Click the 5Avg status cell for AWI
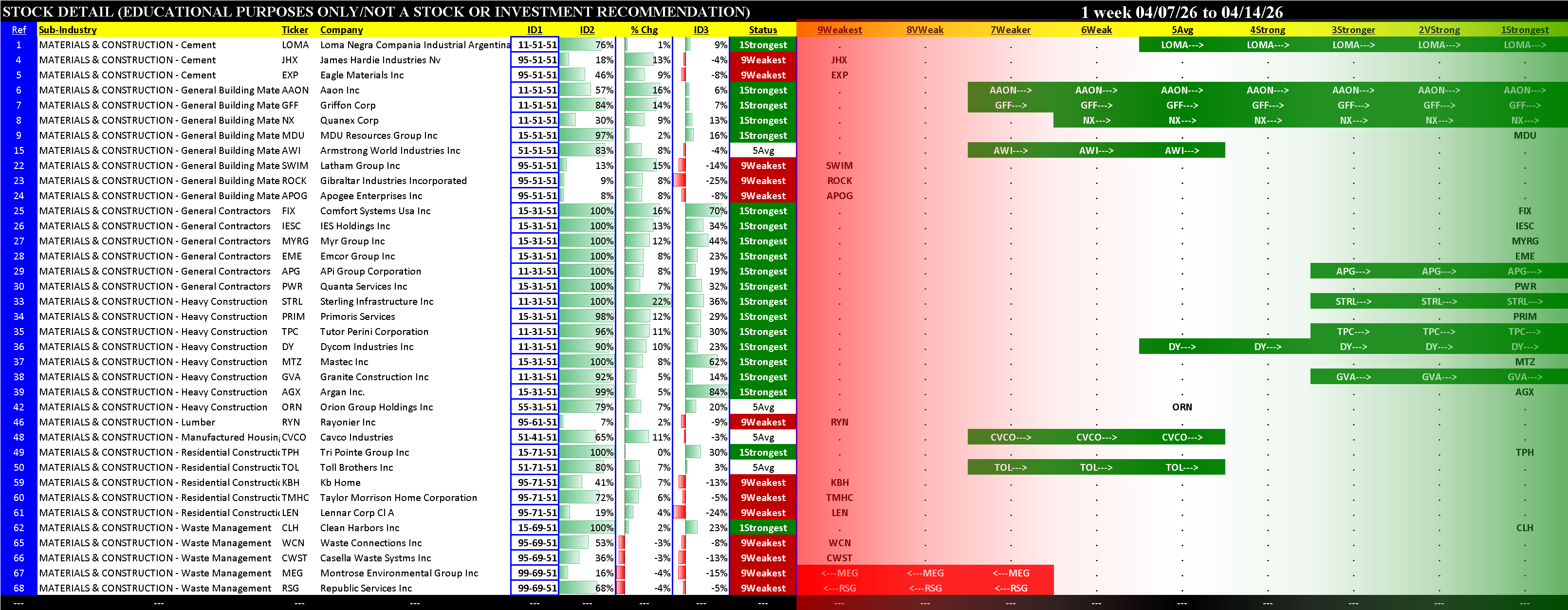The height and width of the screenshot is (610, 1568). pos(763,151)
